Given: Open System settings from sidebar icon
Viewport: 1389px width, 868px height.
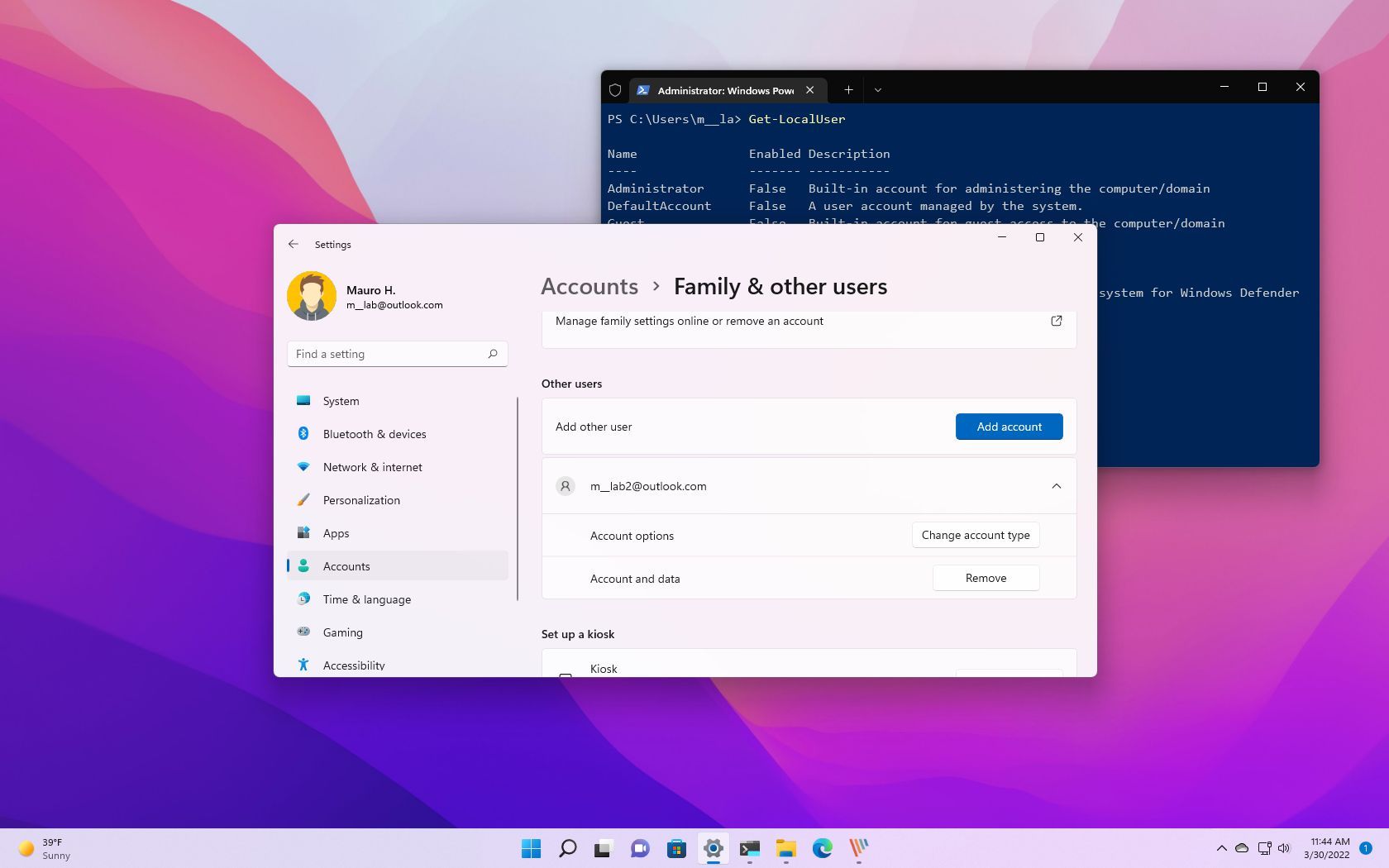Looking at the screenshot, I should coord(341,401).
